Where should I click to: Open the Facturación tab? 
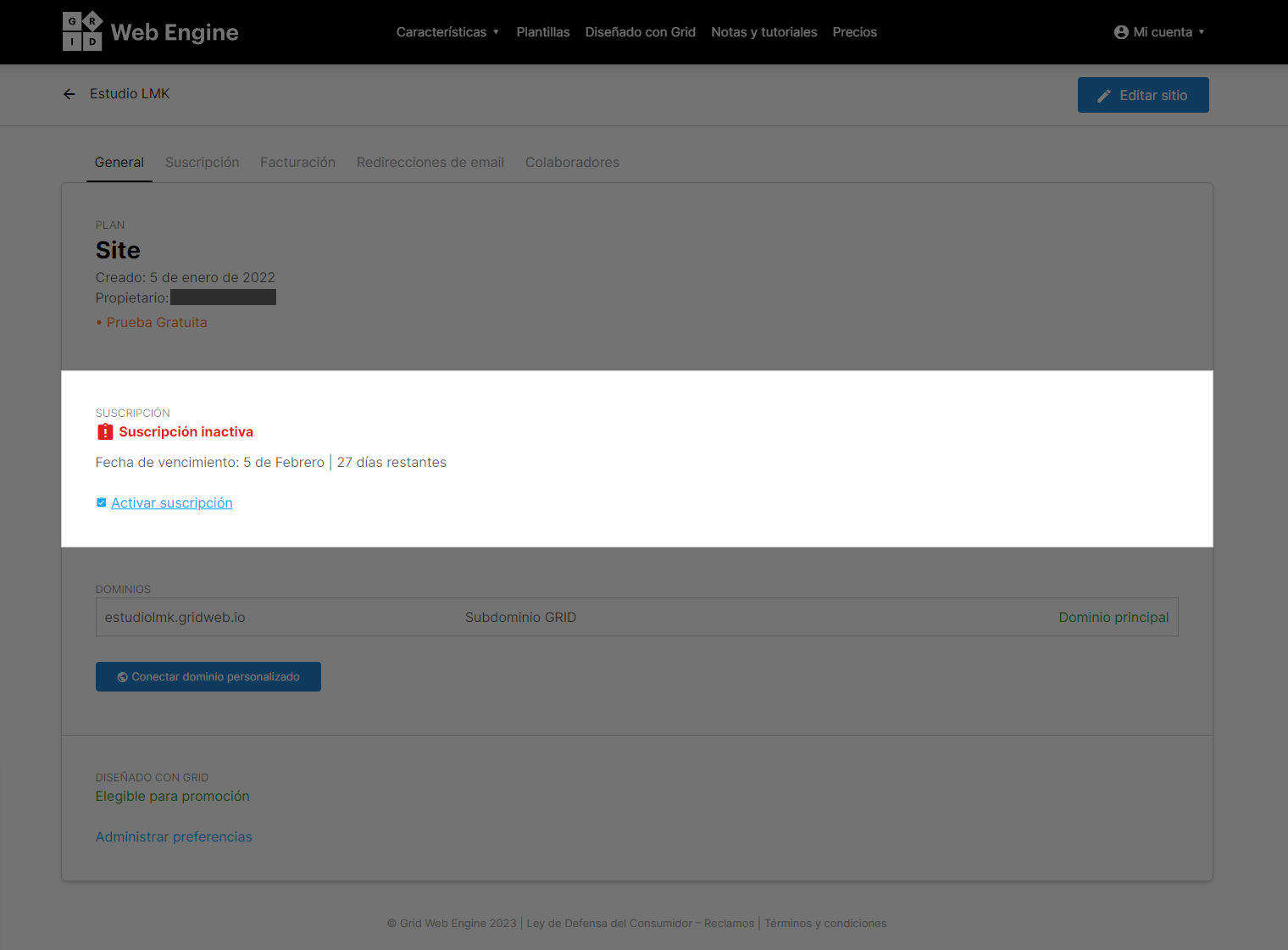pos(297,162)
